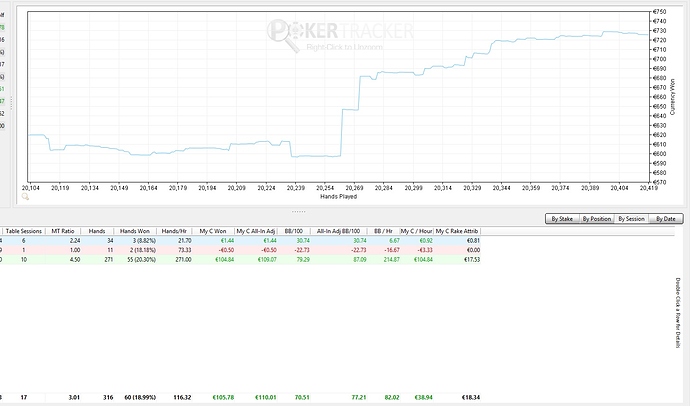Switch to the By Position view

click(597, 219)
